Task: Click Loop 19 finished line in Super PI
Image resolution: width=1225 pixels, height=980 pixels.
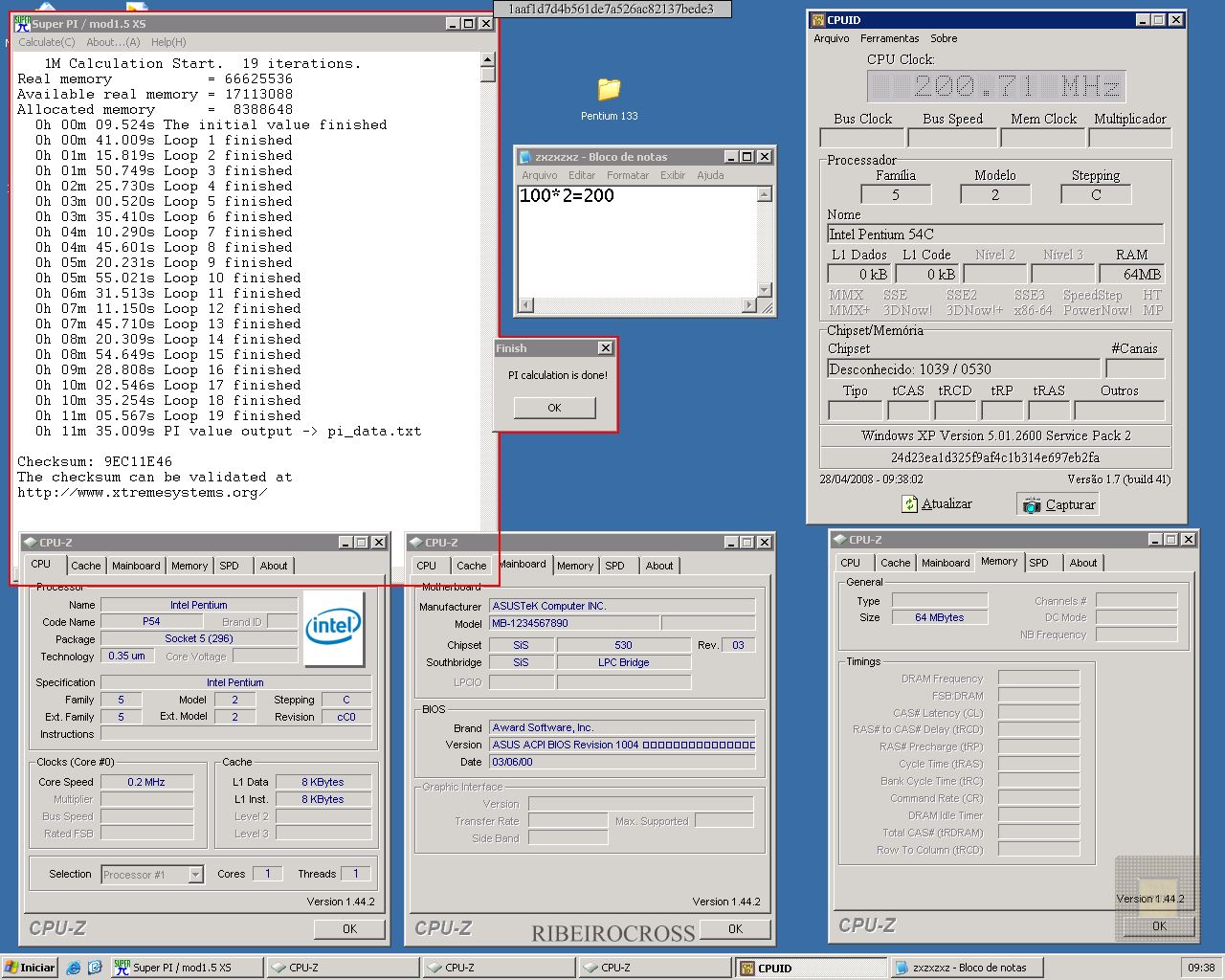Action: (x=168, y=415)
